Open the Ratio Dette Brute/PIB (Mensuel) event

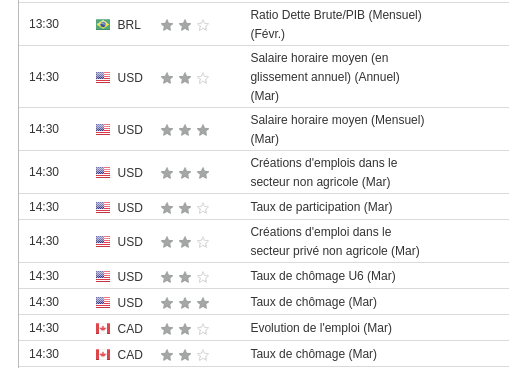click(x=336, y=24)
